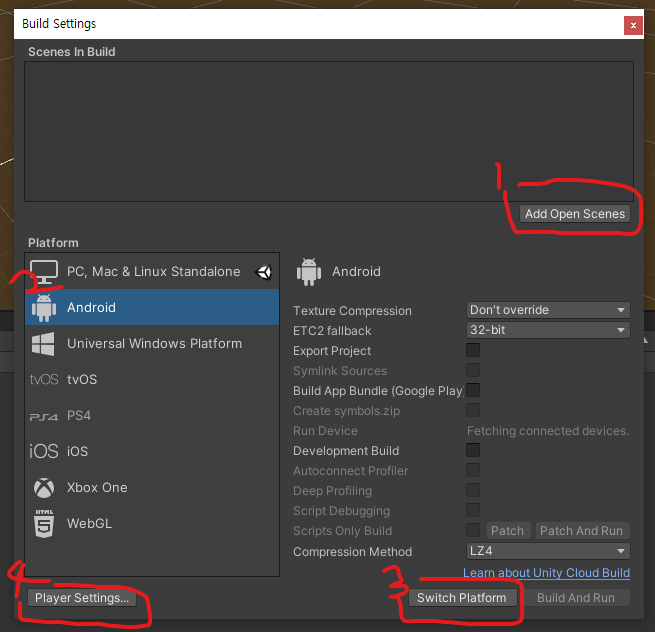
Task: Click the large Android icon in the settings header
Action: point(309,272)
